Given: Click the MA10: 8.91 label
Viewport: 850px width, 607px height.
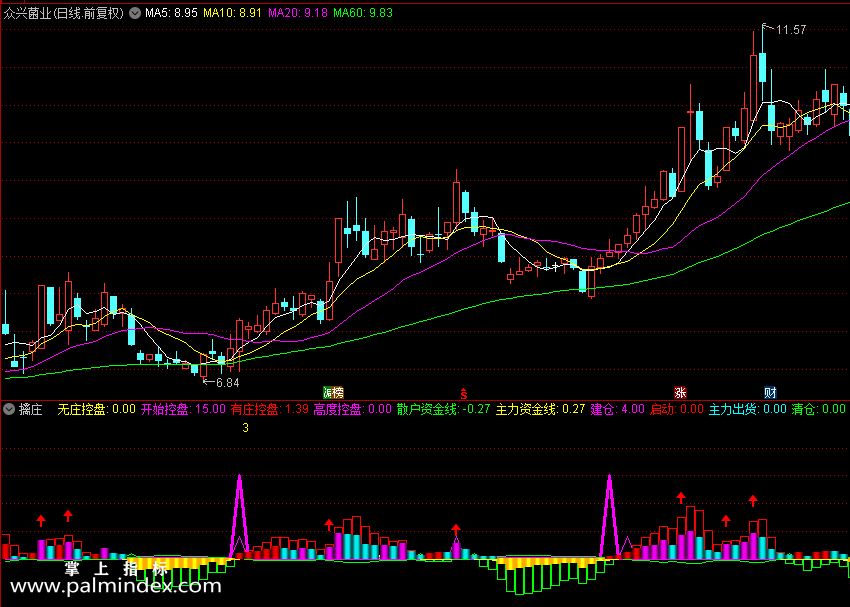Looking at the screenshot, I should [233, 13].
